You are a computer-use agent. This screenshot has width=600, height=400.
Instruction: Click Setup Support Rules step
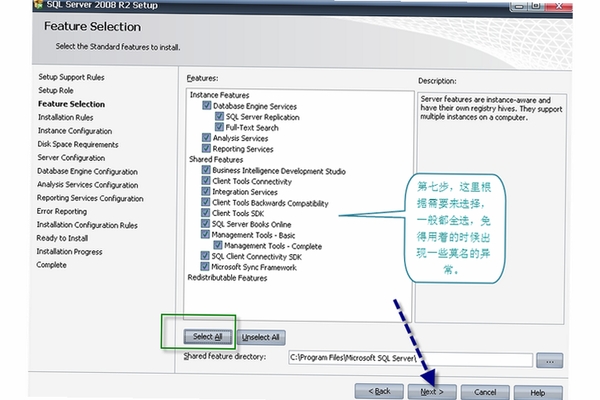pyautogui.click(x=72, y=77)
